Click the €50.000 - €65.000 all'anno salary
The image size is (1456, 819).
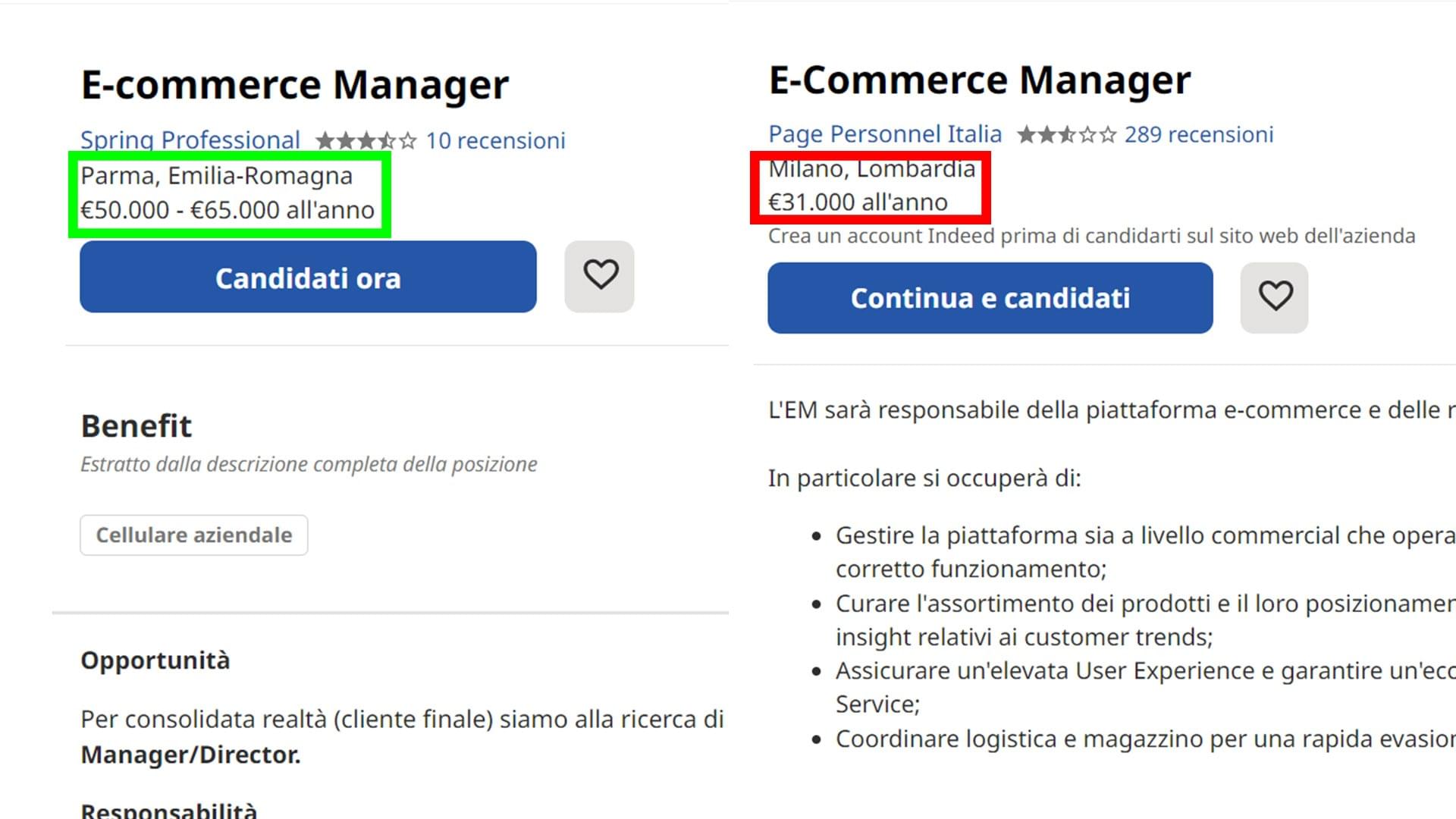pyautogui.click(x=227, y=210)
